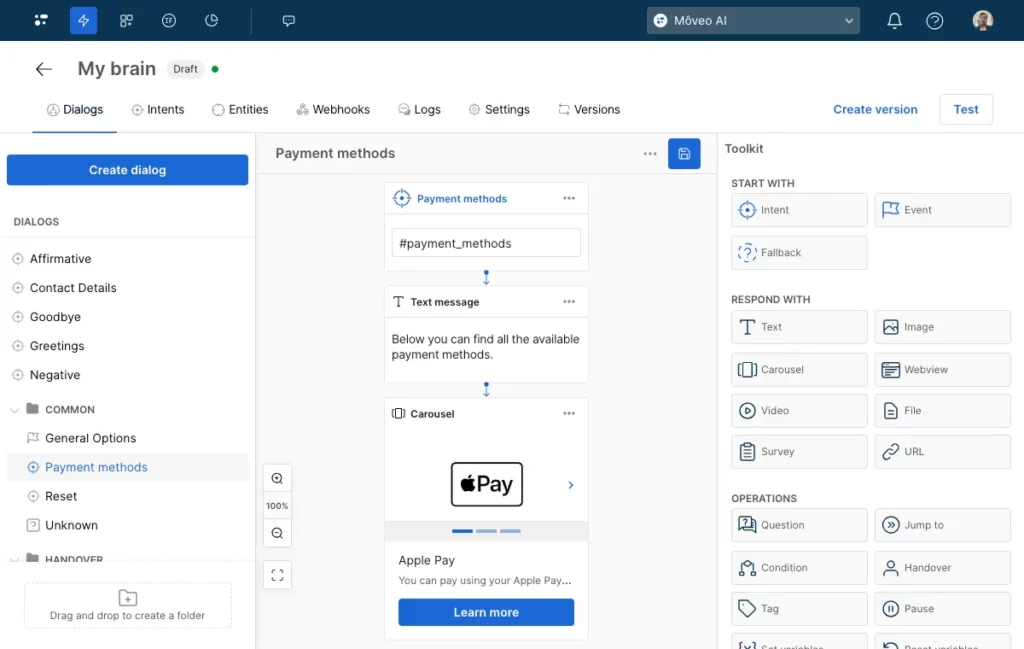Save the dialog with the floppy disk icon
This screenshot has height=649, width=1024.
684,153
